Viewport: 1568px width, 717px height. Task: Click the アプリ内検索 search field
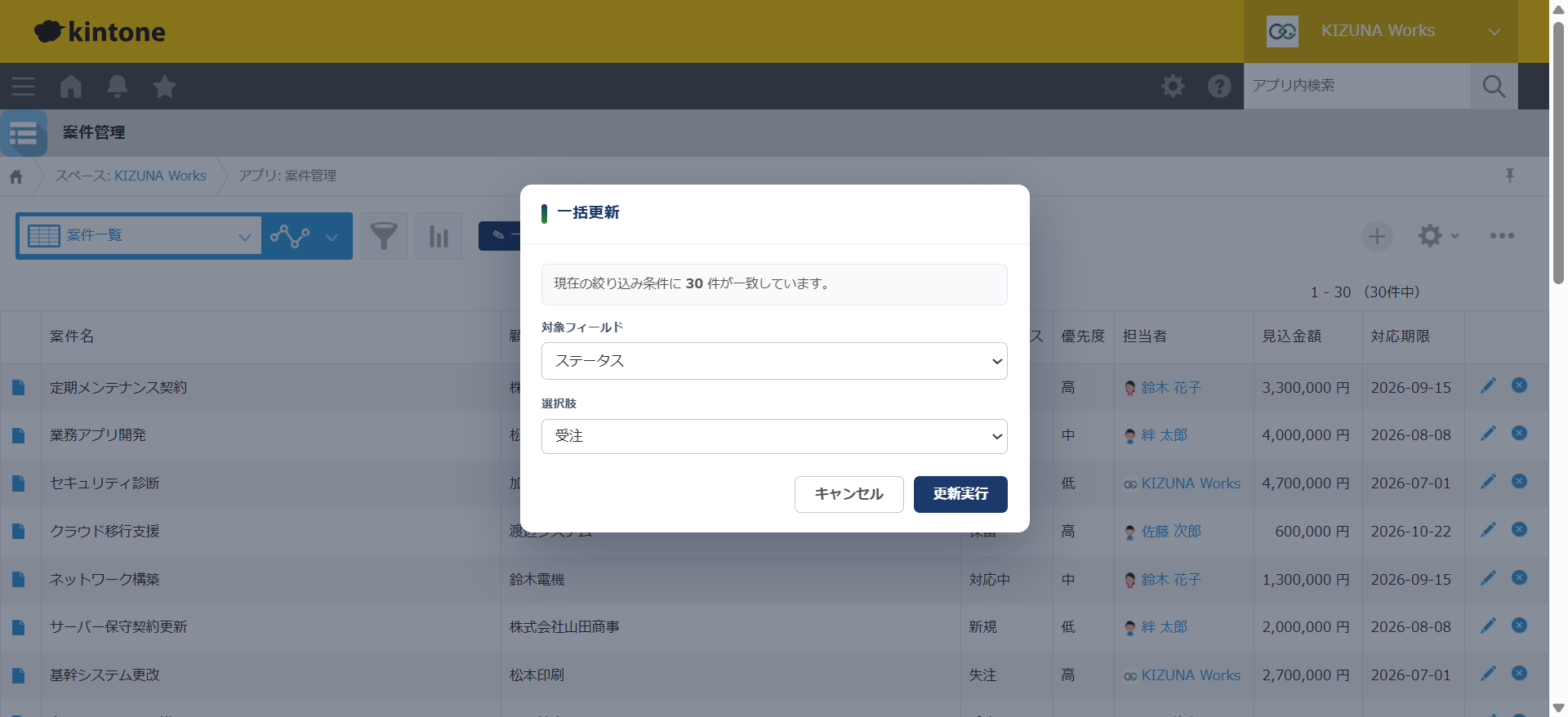click(x=1357, y=86)
